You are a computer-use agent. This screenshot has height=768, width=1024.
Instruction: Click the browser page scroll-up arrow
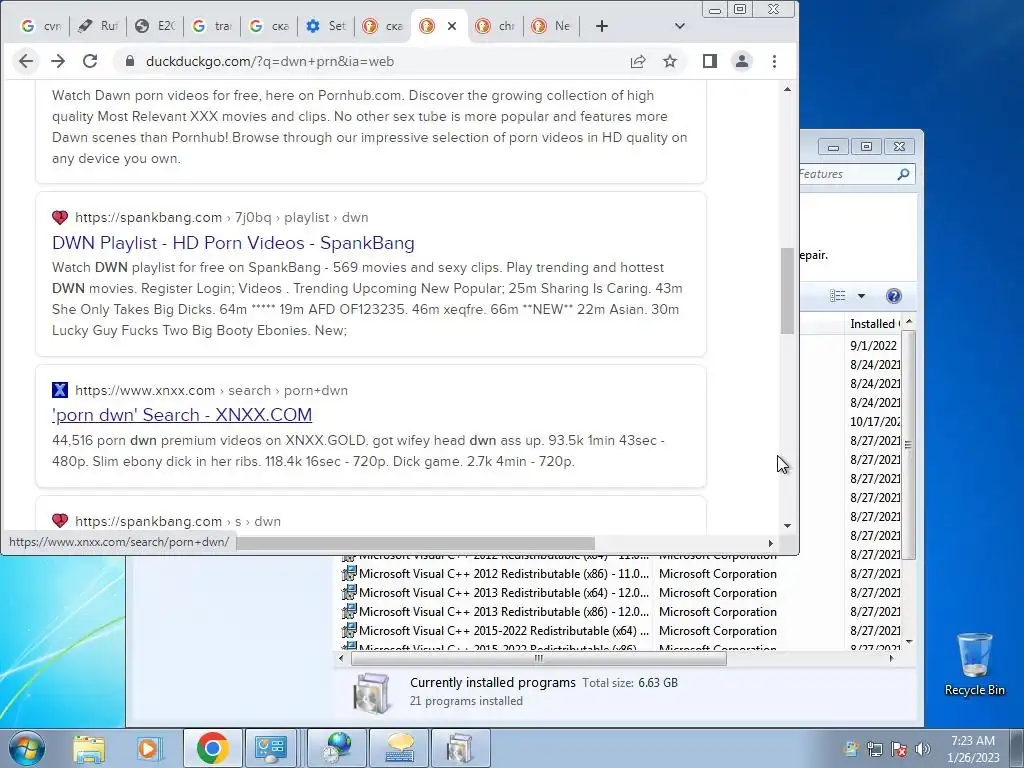point(788,89)
